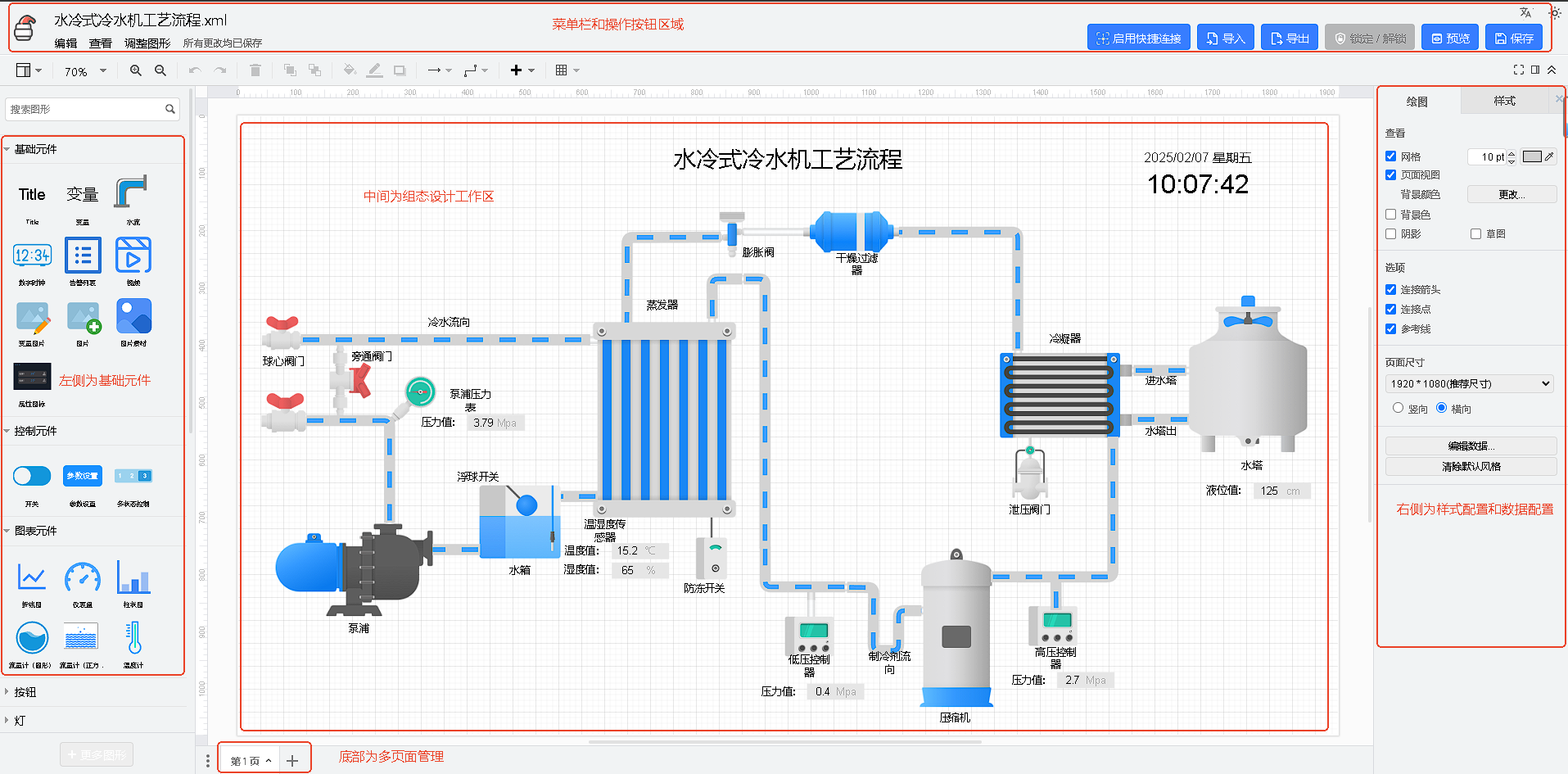
Task: Click the 视频 video element icon
Action: (x=133, y=256)
